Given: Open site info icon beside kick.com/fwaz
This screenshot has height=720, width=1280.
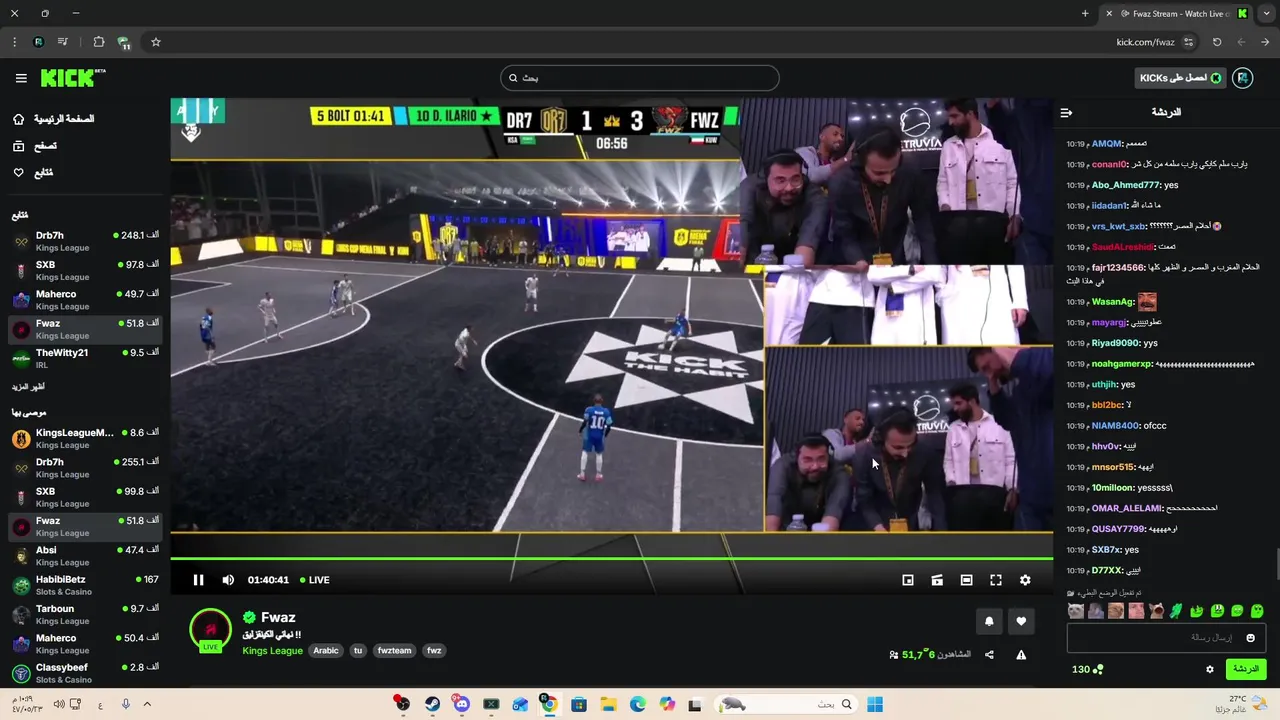Looking at the screenshot, I should pyautogui.click(x=1188, y=42).
